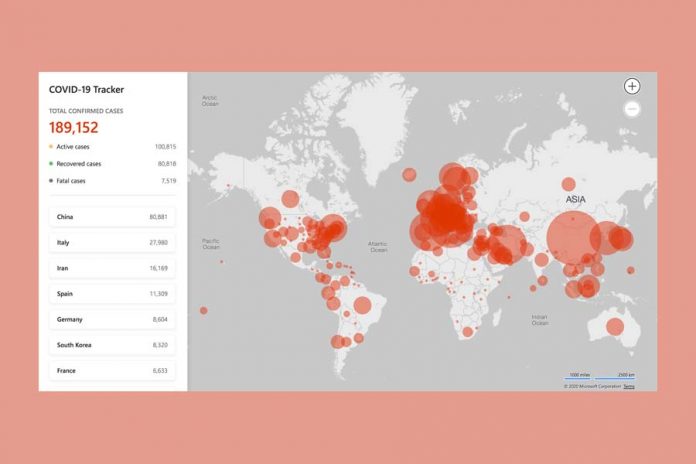Select the large bubble over China

click(x=573, y=238)
